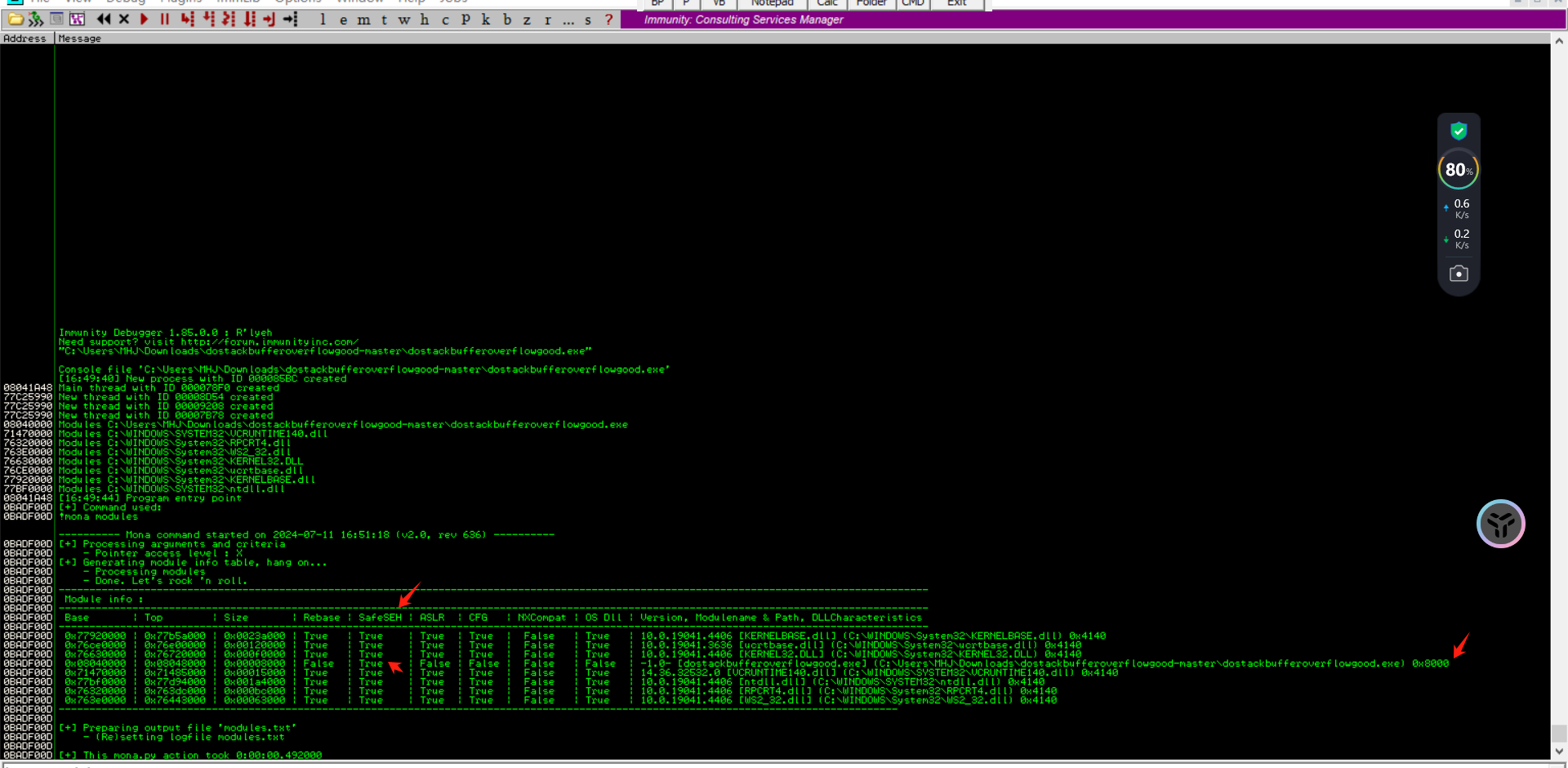Click the Message column header
This screenshot has height=768, width=1568.
coord(80,38)
